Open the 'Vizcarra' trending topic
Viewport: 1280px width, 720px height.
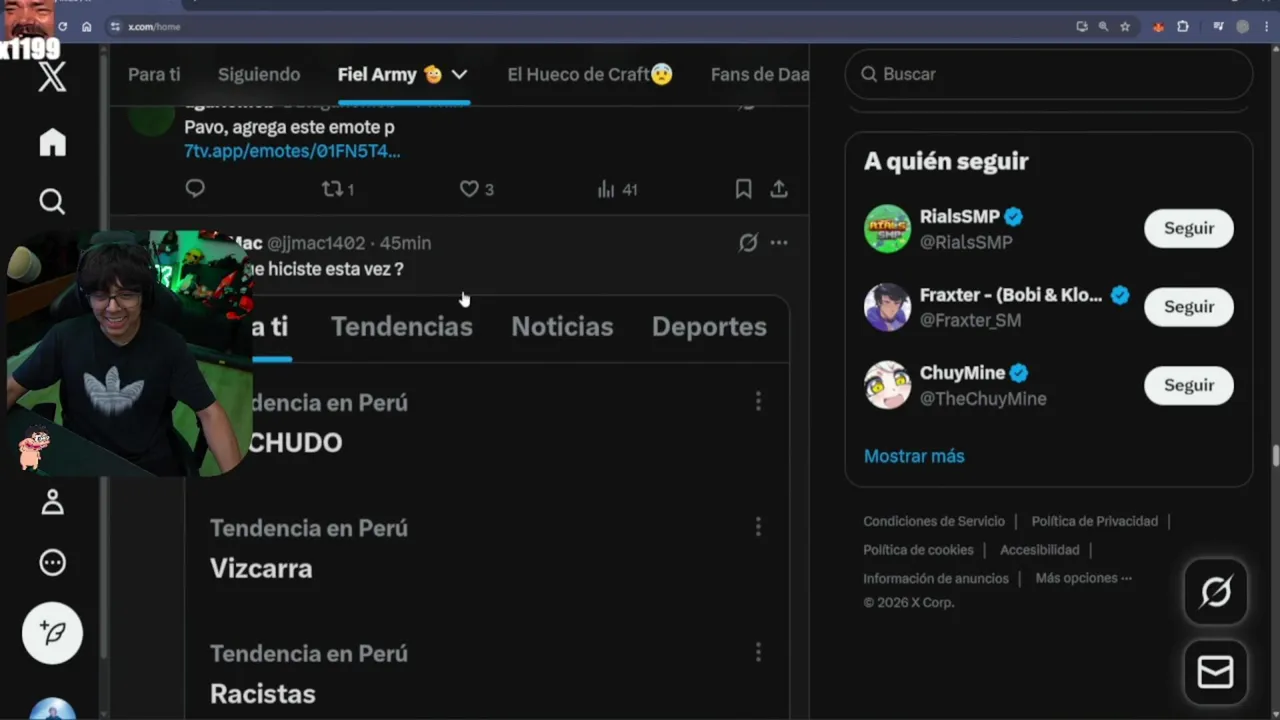[x=261, y=568]
